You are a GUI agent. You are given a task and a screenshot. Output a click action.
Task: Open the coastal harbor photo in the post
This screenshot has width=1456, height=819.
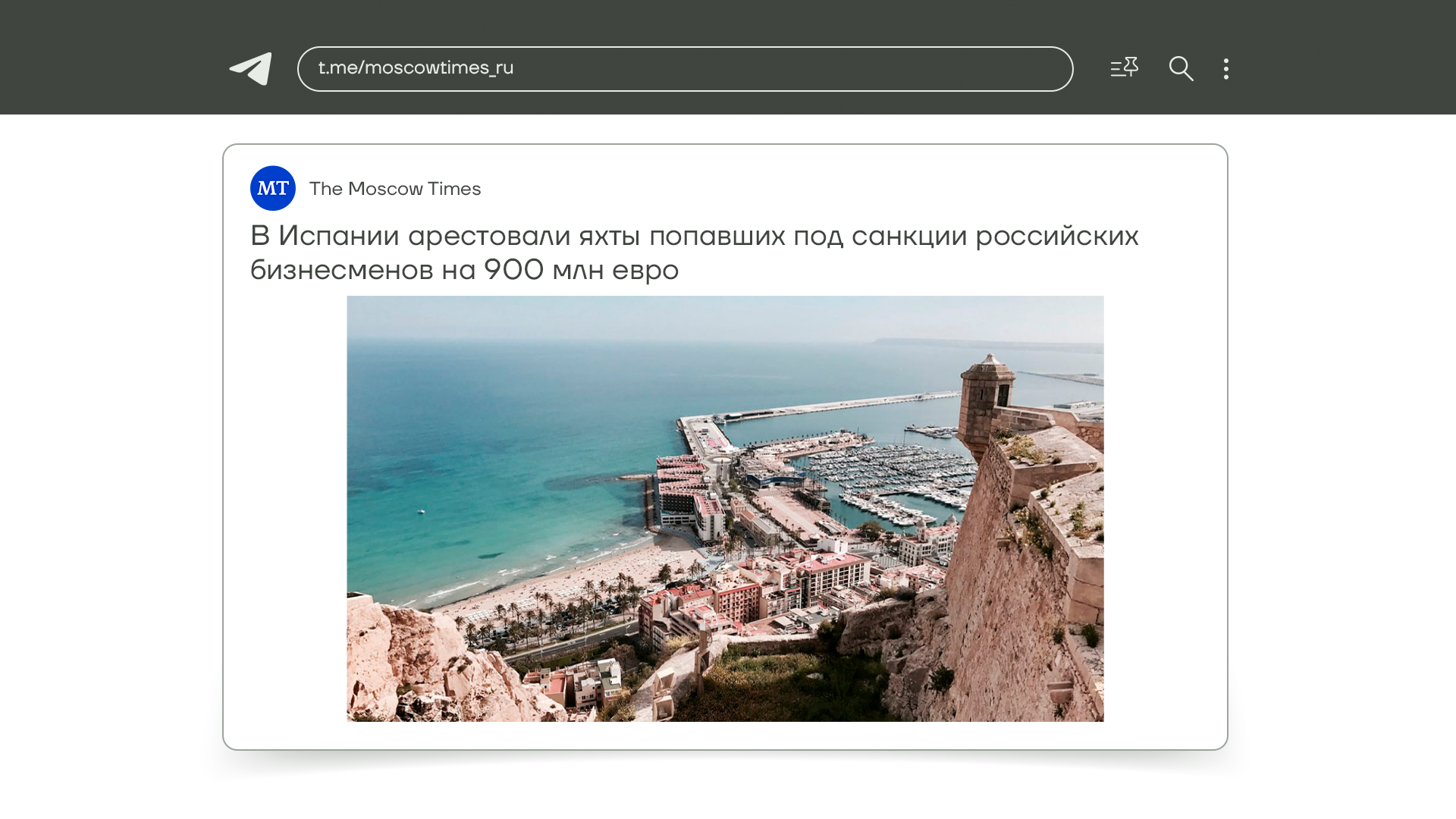pyautogui.click(x=725, y=508)
